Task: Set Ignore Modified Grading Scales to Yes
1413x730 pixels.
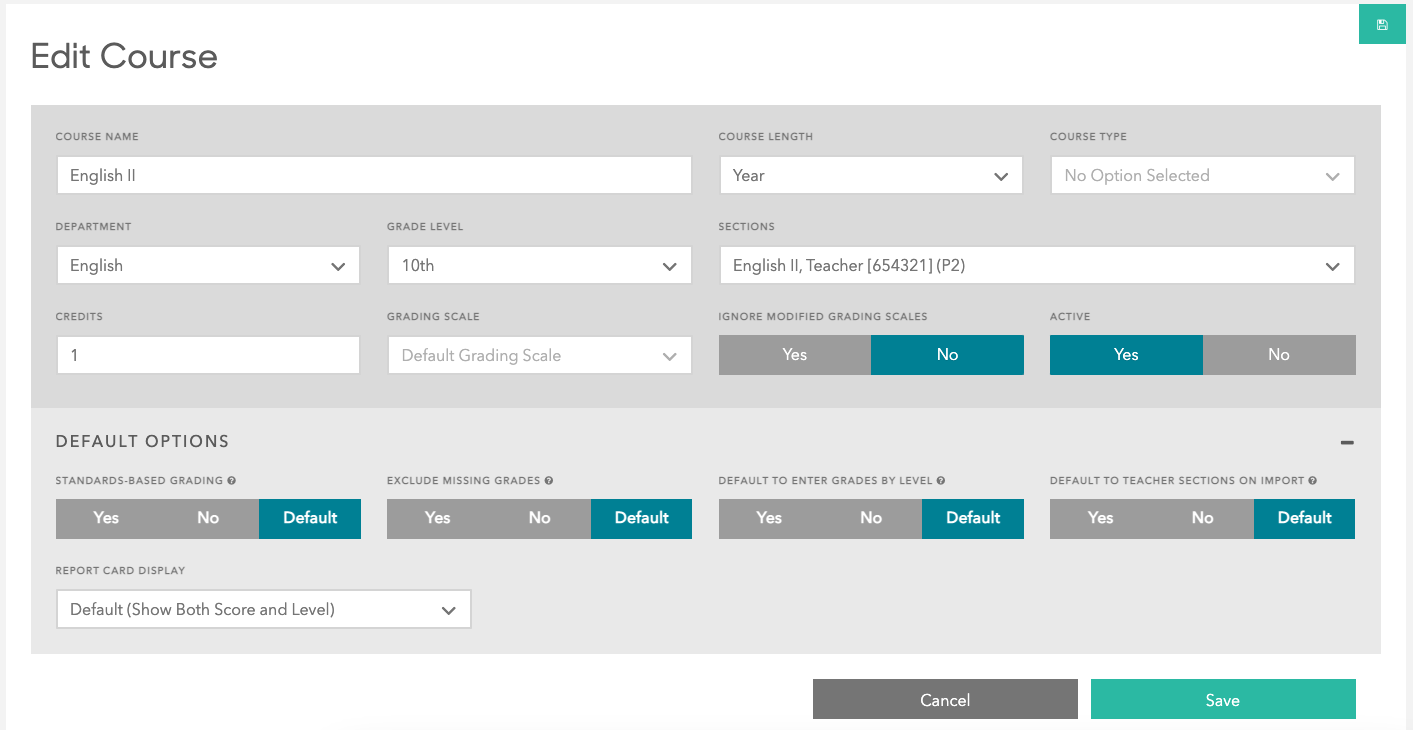Action: pos(794,355)
